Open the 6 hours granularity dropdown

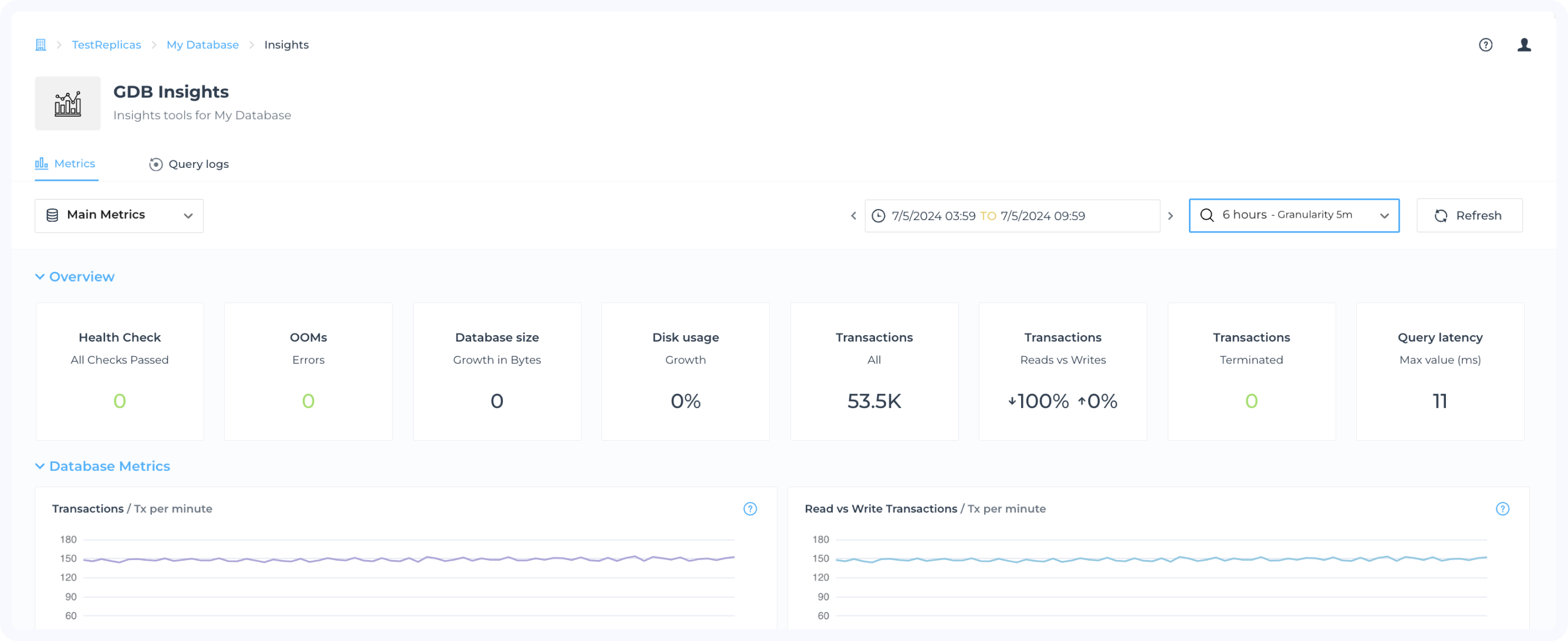(x=1293, y=215)
